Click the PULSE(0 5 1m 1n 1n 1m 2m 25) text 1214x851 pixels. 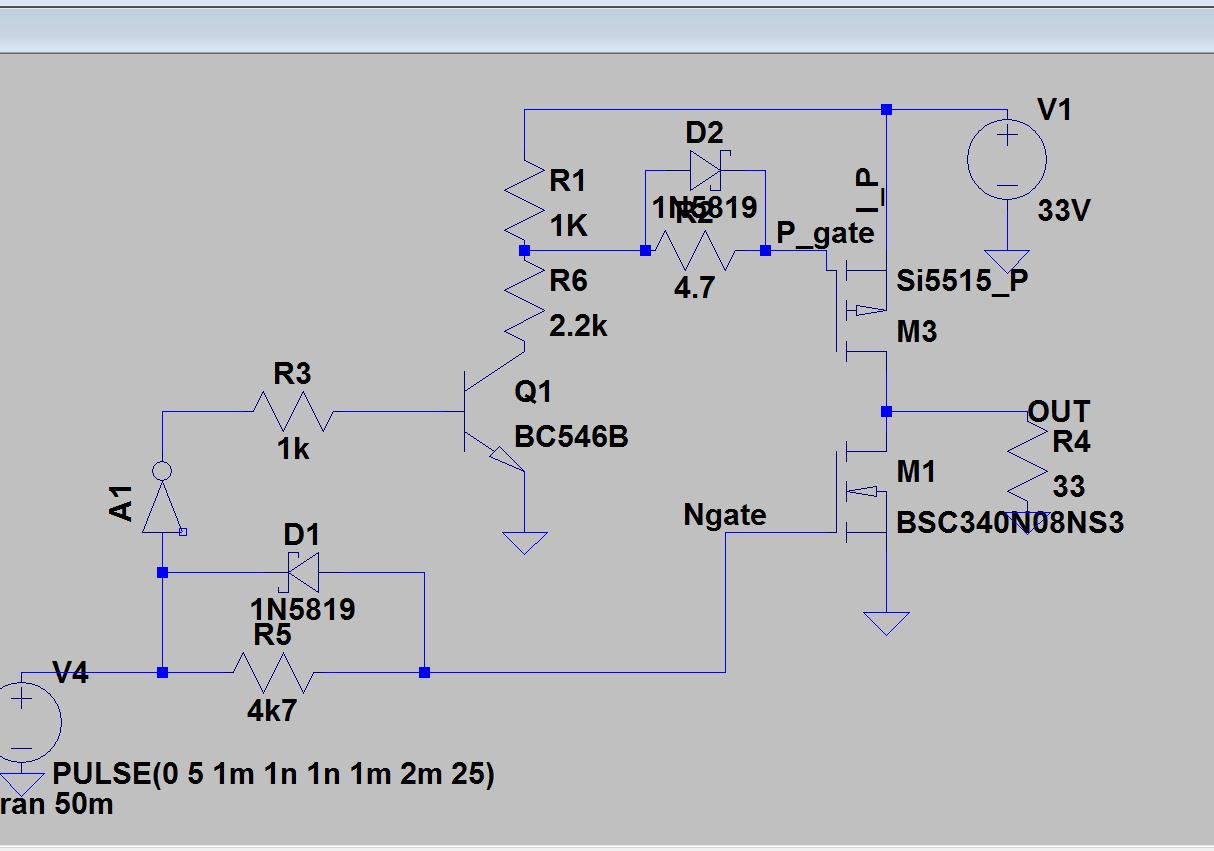[x=274, y=773]
